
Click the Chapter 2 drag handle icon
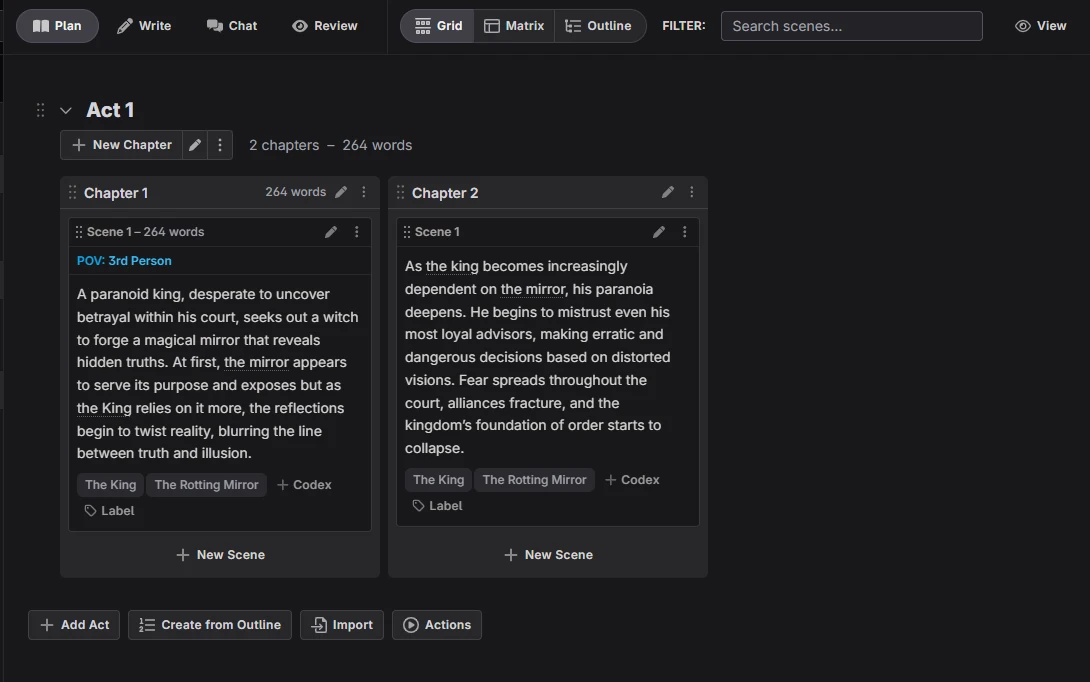coord(400,193)
